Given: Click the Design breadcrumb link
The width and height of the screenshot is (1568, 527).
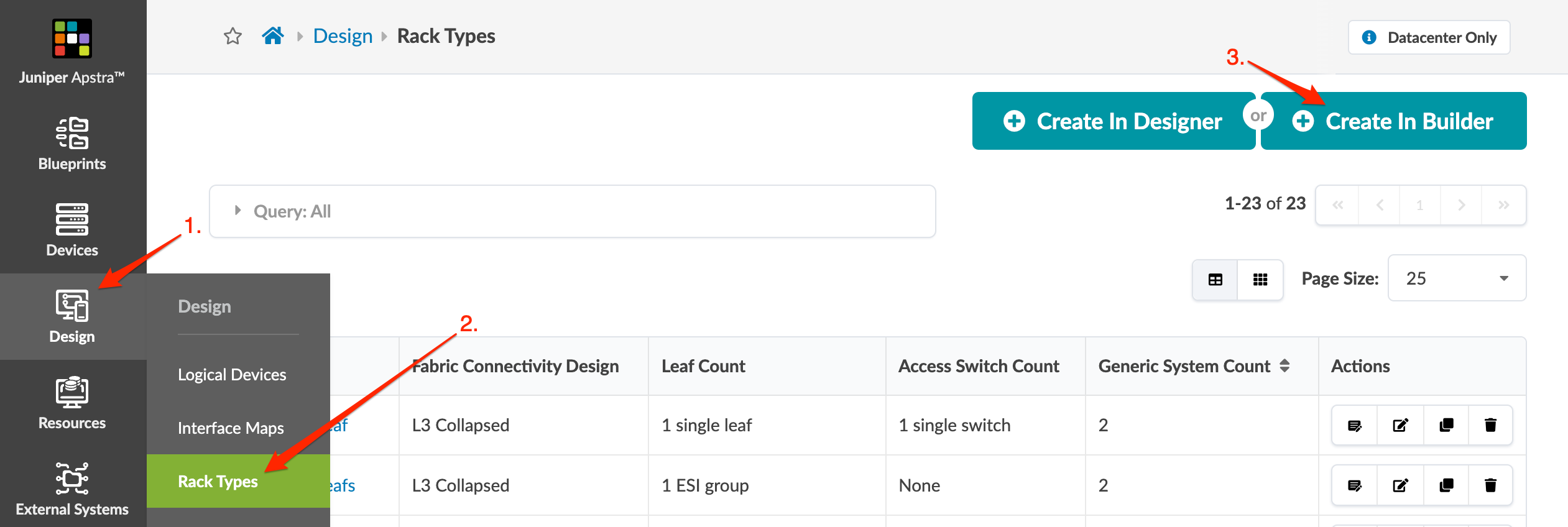Looking at the screenshot, I should point(343,36).
